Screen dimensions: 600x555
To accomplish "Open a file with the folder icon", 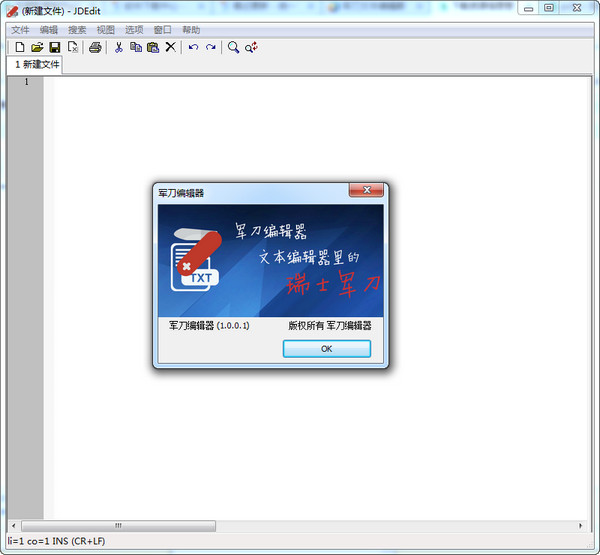I will pos(36,47).
